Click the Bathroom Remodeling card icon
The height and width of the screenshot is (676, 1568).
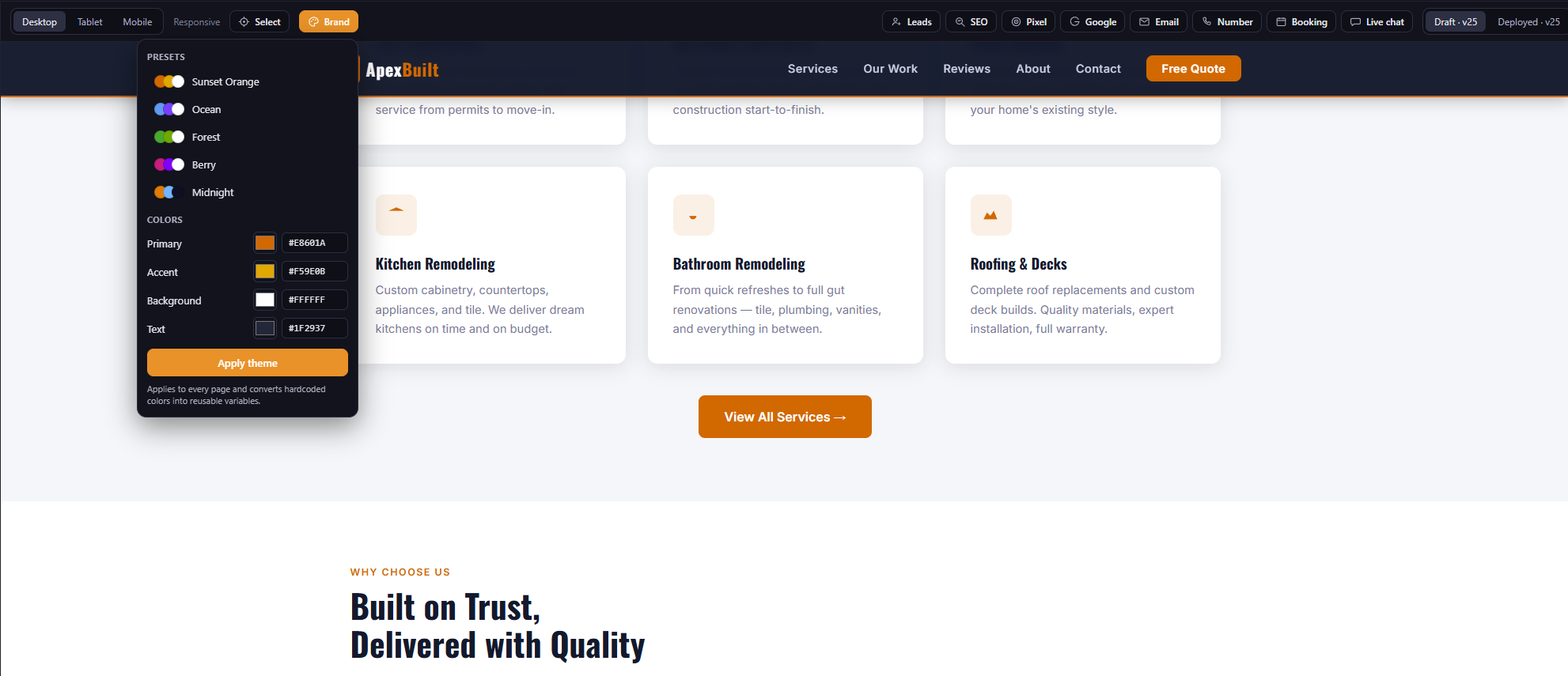click(694, 215)
